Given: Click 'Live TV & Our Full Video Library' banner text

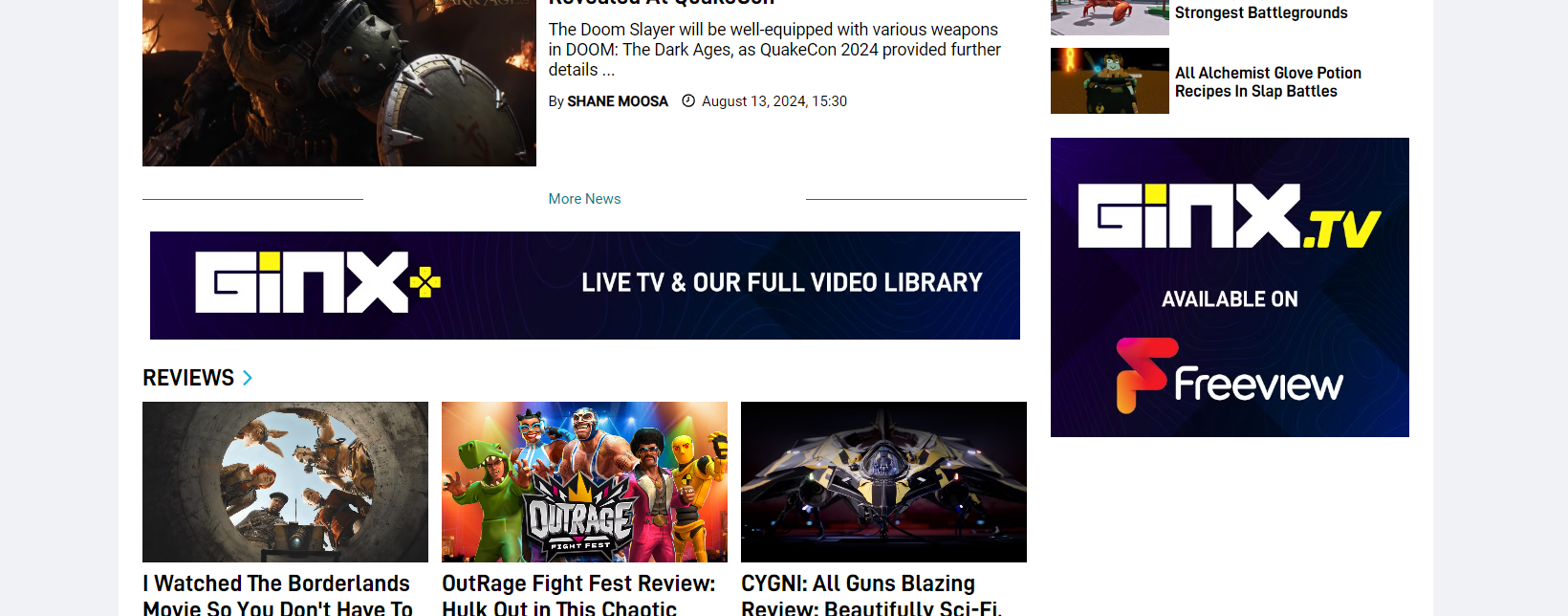Looking at the screenshot, I should click(x=781, y=283).
